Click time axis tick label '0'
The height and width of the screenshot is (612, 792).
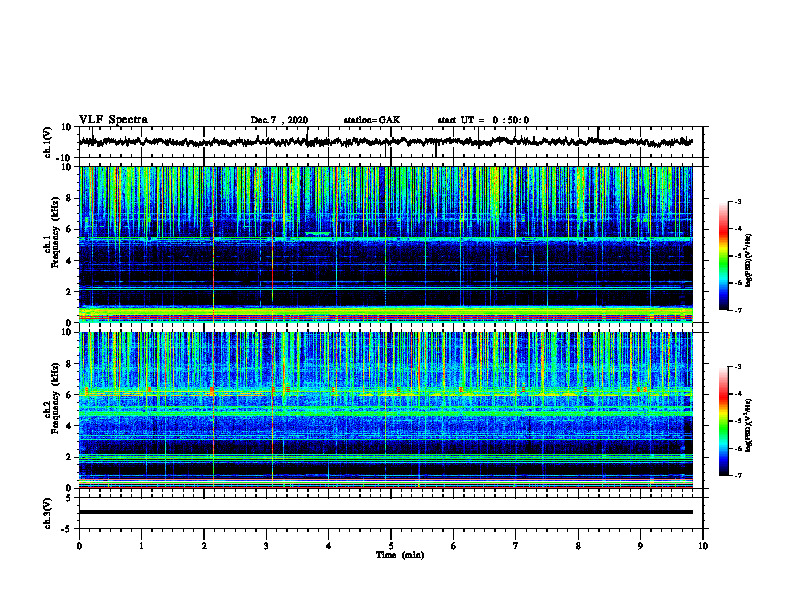[x=79, y=546]
